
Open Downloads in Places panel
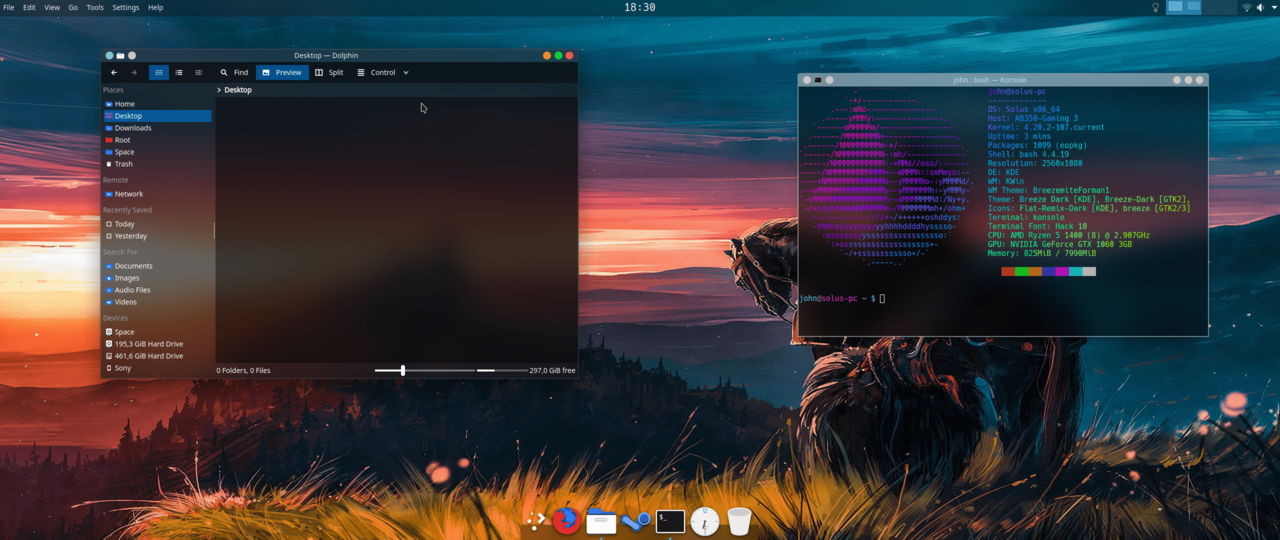(157, 128)
